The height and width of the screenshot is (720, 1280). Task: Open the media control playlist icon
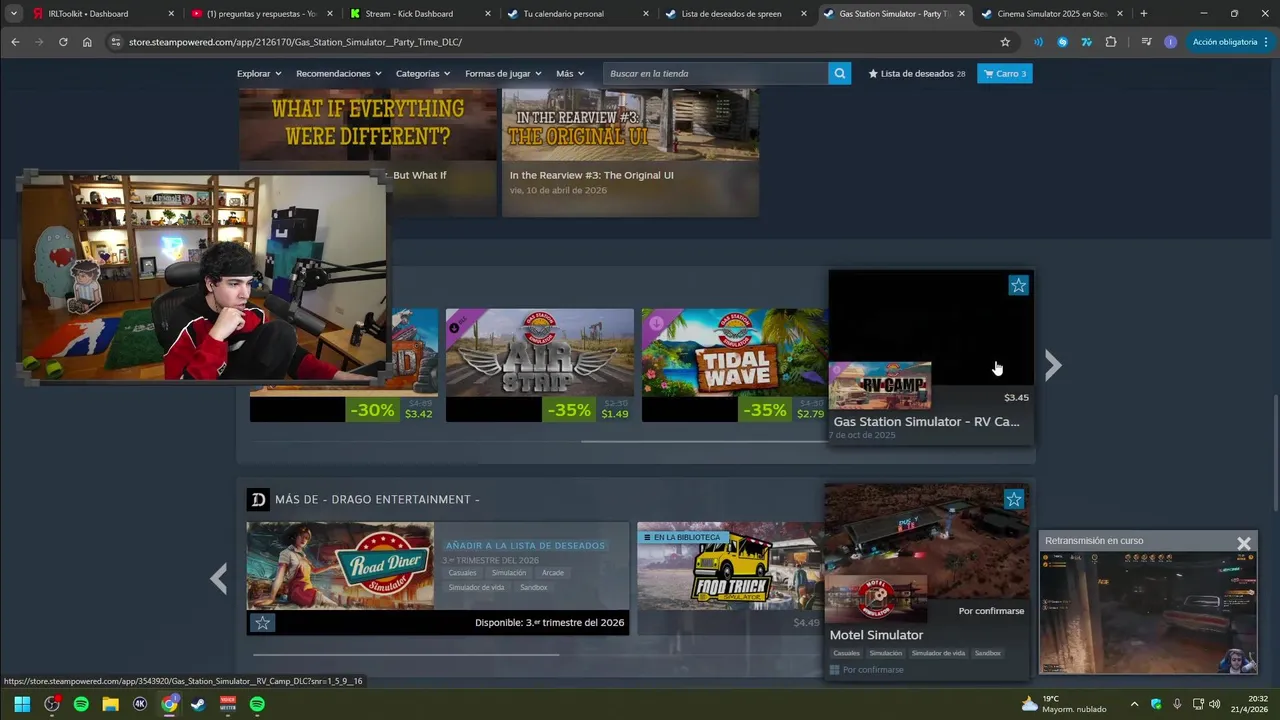coord(1146,42)
